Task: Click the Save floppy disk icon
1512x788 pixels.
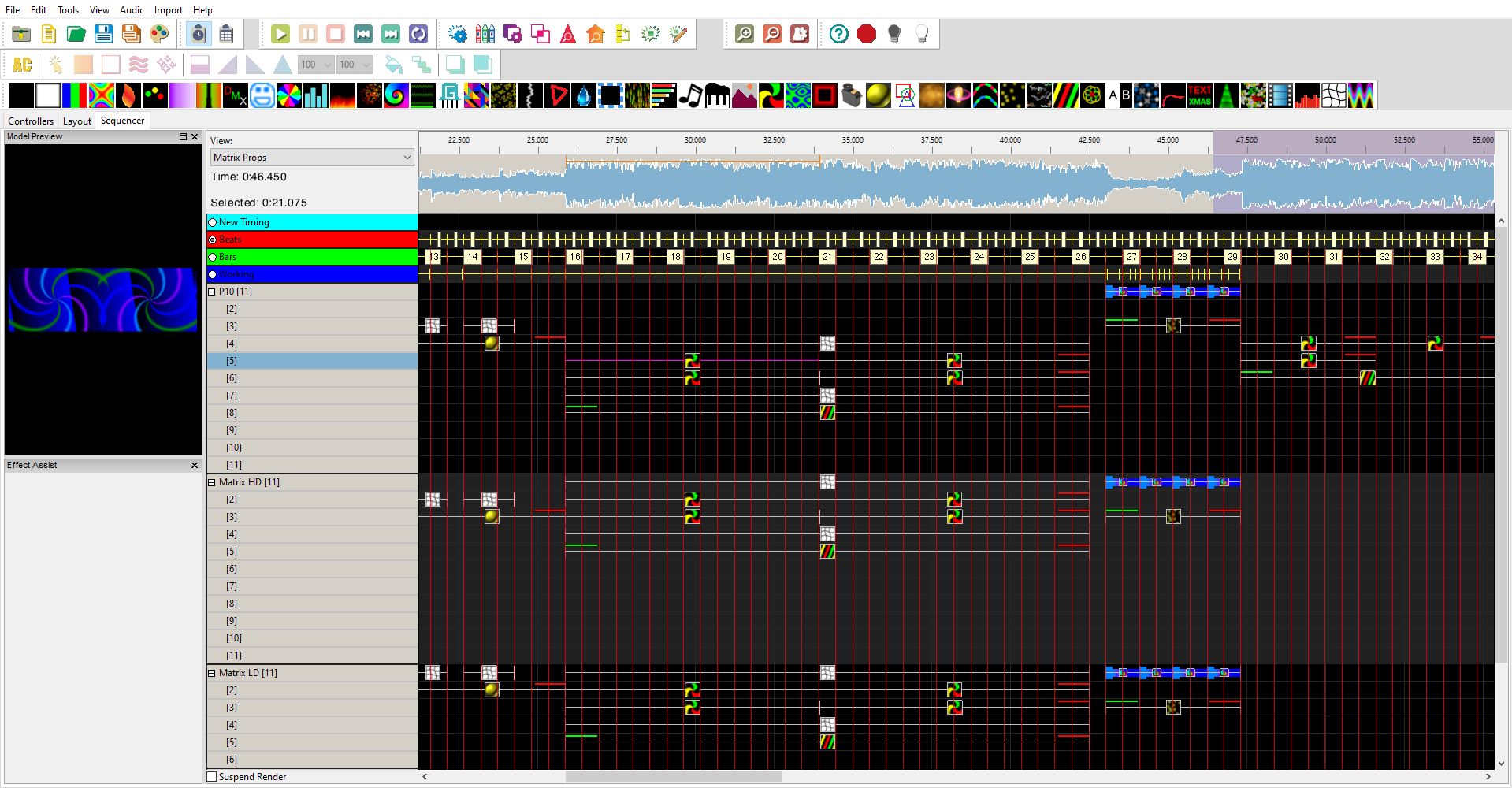Action: pyautogui.click(x=104, y=34)
